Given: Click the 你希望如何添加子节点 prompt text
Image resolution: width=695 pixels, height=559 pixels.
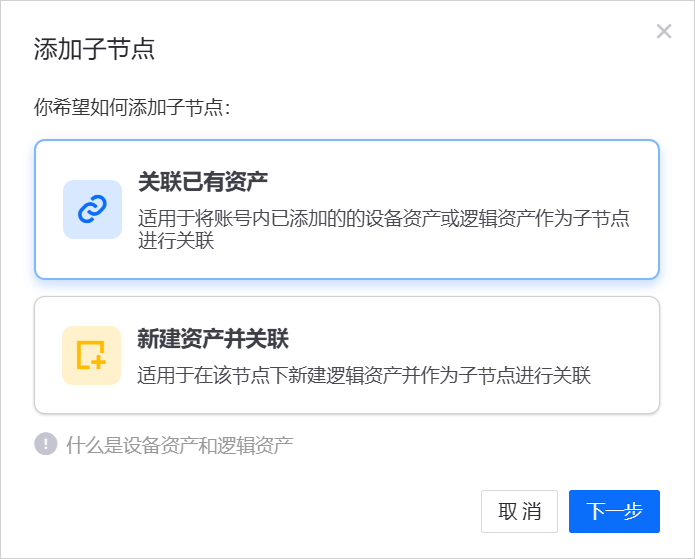Looking at the screenshot, I should [x=132, y=106].
